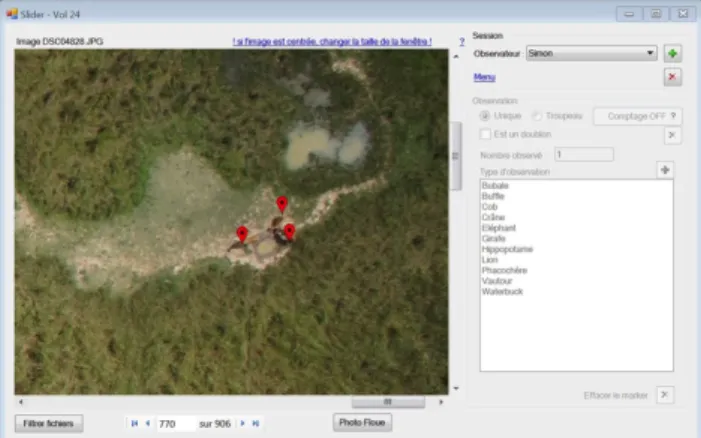
Task: Click the plus button for Type d'observation
Action: (665, 170)
